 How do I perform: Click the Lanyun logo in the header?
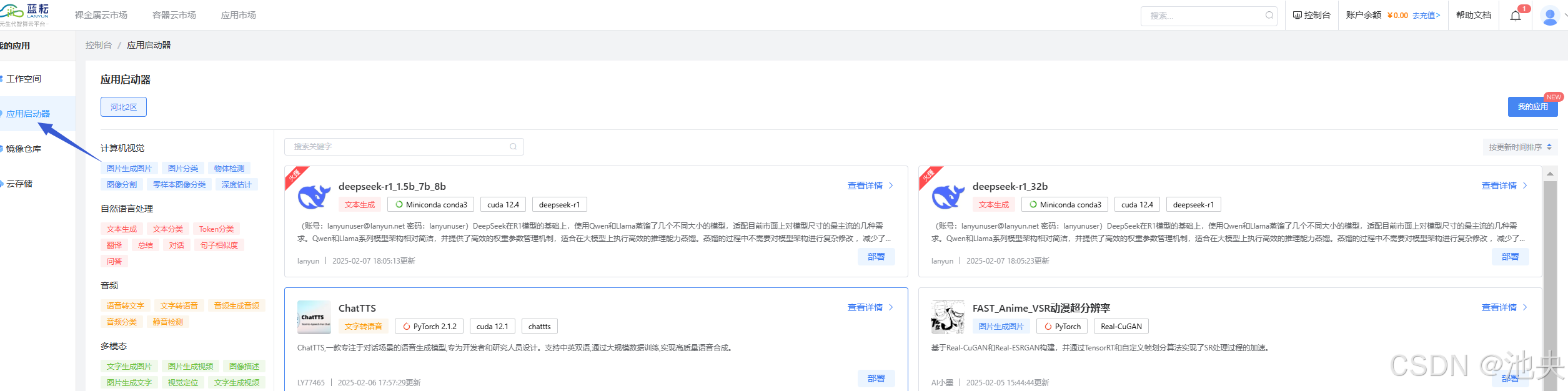[x=24, y=14]
